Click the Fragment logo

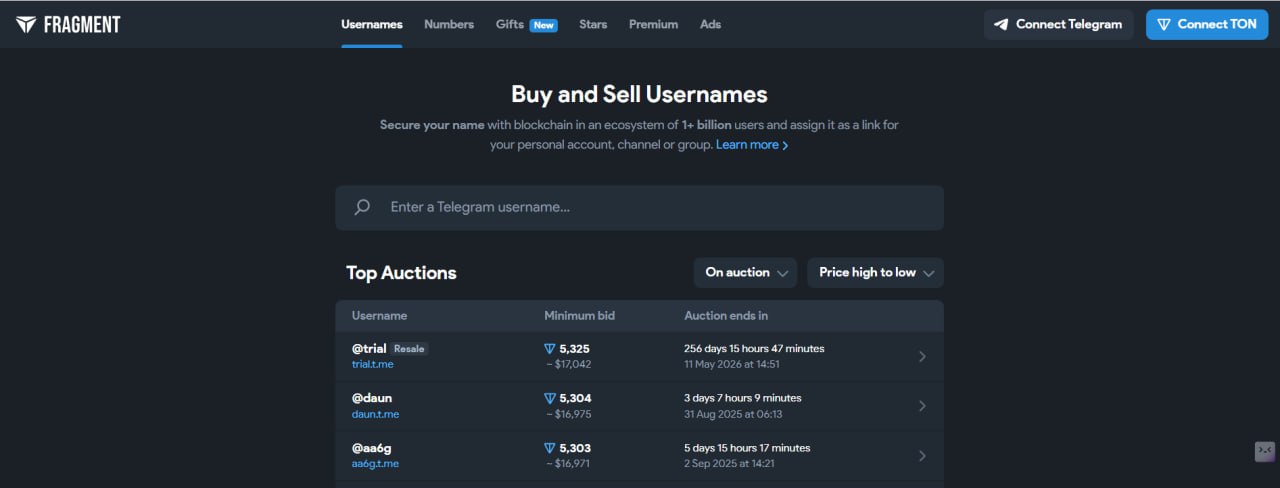(x=68, y=24)
